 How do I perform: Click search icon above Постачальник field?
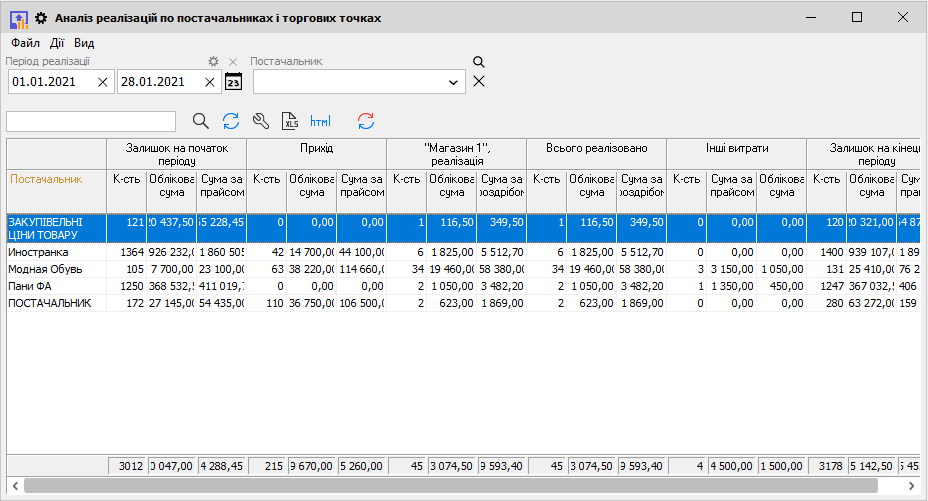[x=478, y=62]
